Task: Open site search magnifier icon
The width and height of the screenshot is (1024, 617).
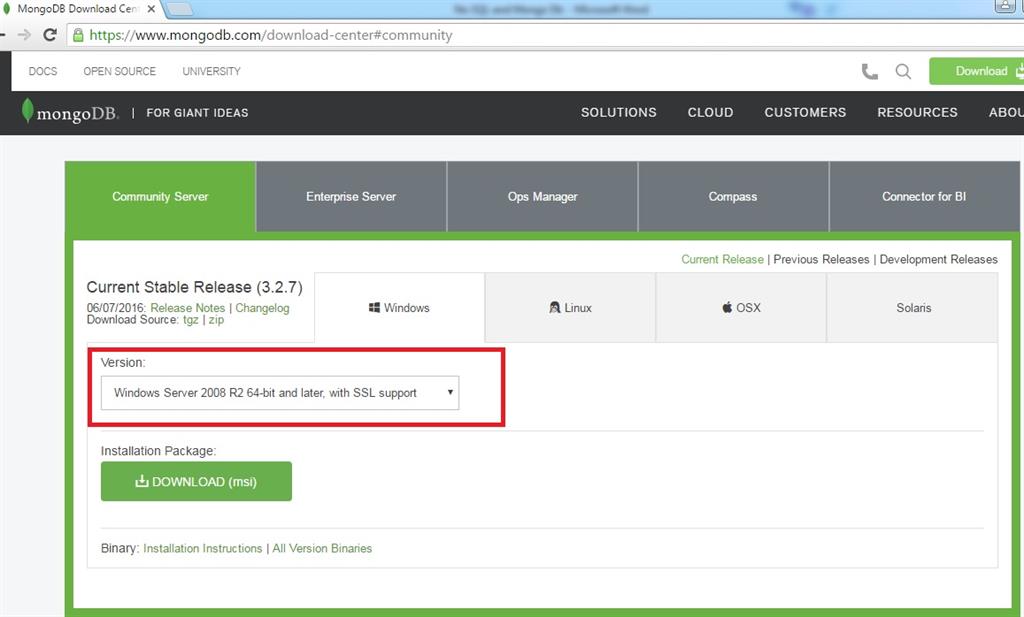Action: tap(903, 71)
